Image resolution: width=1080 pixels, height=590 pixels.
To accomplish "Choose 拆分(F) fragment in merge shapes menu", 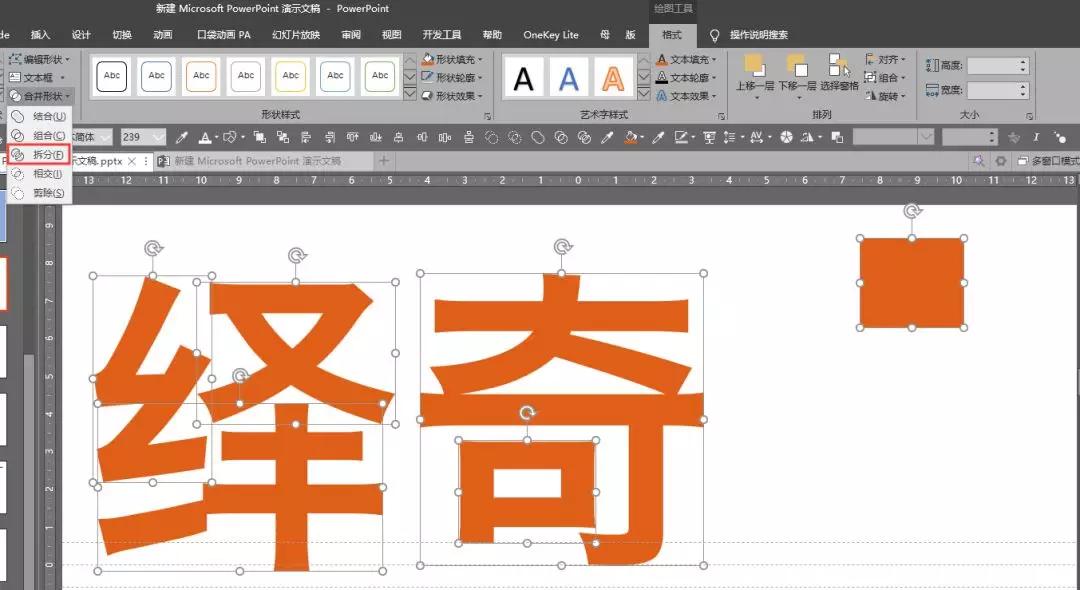I will click(39, 155).
